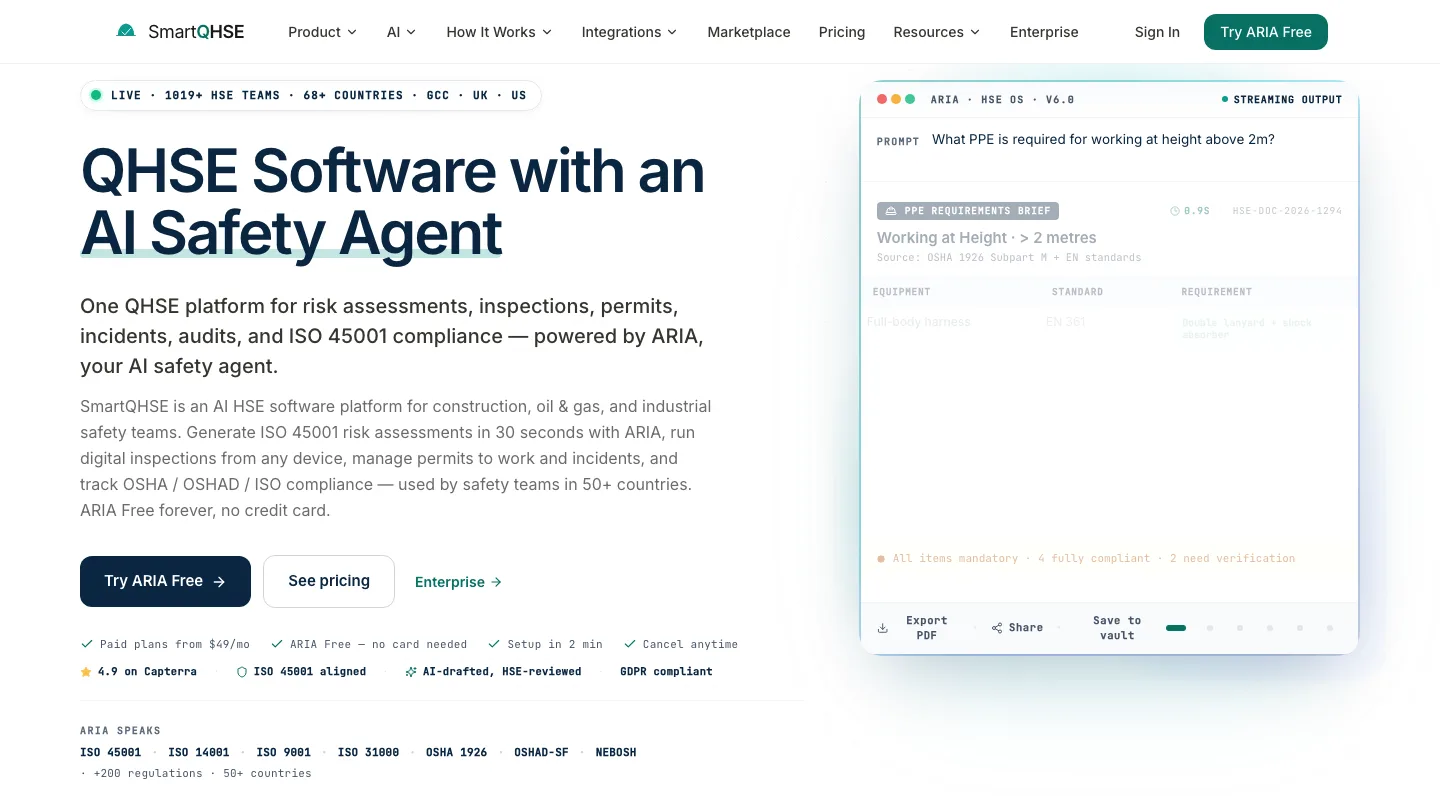The image size is (1440, 810).
Task: Click the green window dot in ARIA panel
Action: (x=910, y=99)
